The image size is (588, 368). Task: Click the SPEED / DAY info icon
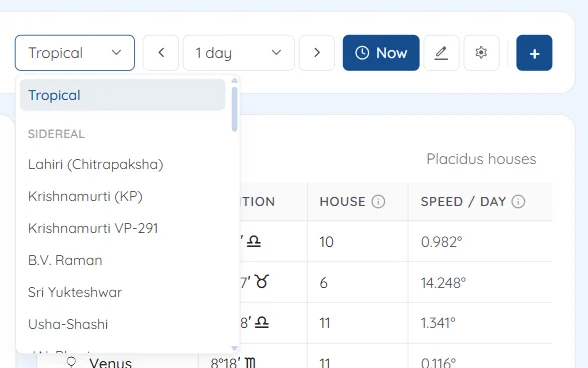click(518, 201)
